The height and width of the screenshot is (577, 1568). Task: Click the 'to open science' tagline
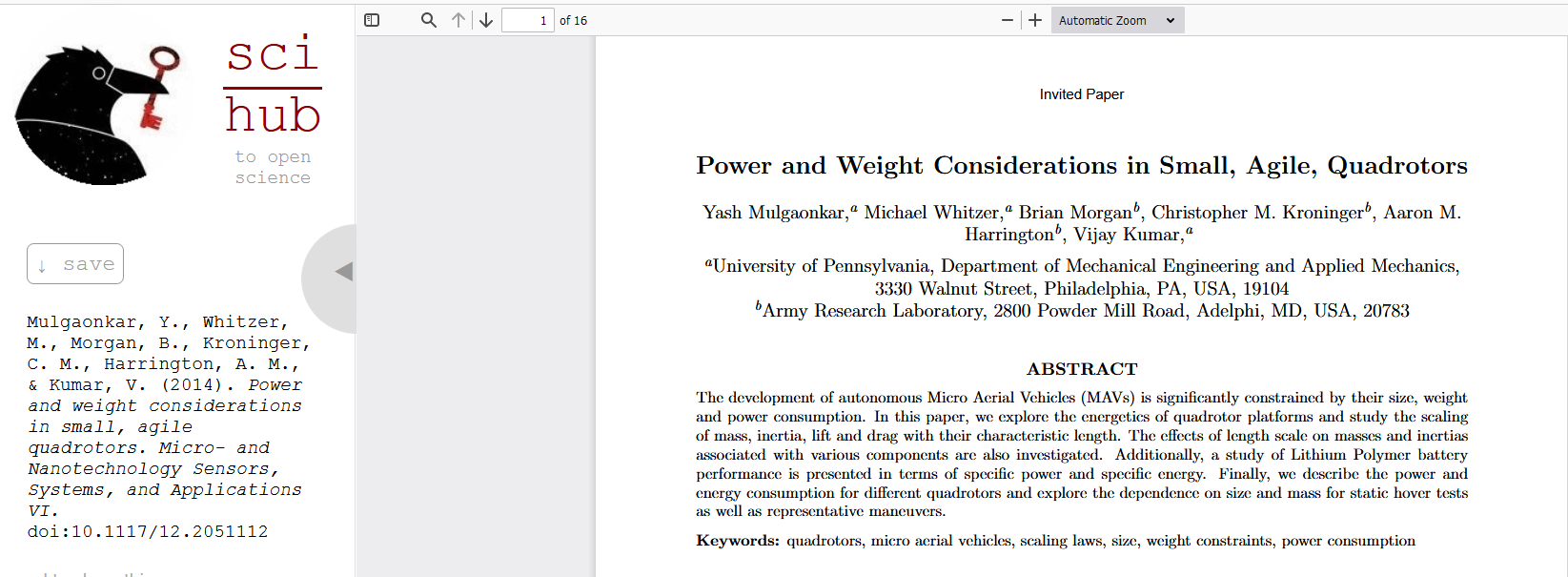pos(273,167)
